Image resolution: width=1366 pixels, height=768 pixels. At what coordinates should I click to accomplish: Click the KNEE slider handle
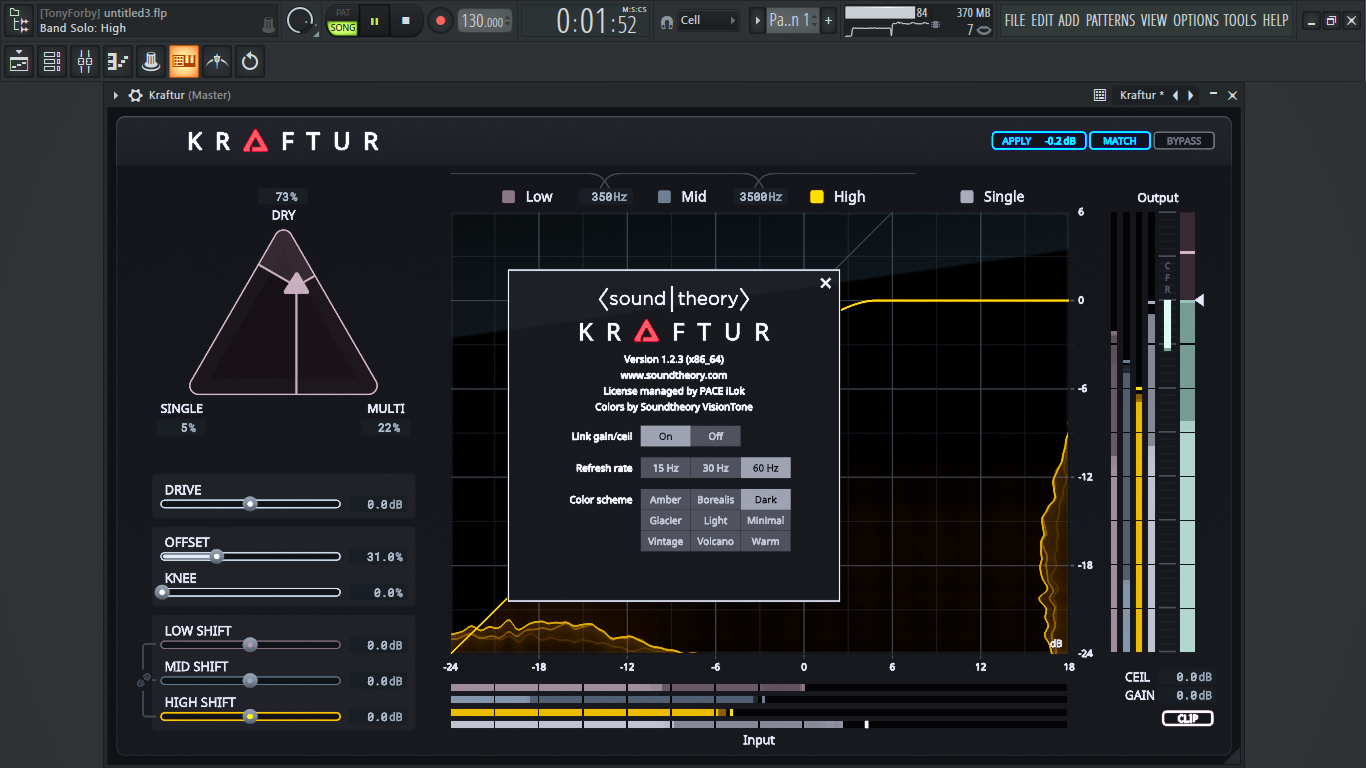click(162, 592)
